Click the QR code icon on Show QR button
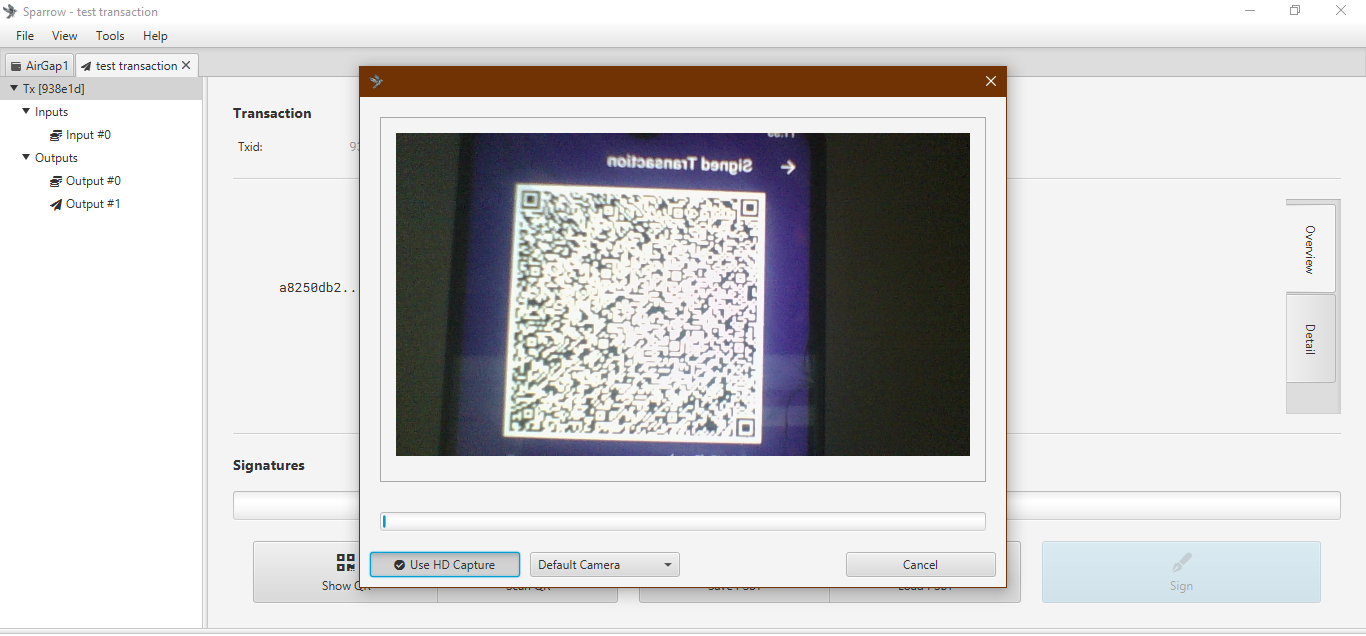The width and height of the screenshot is (1366, 636). point(346,563)
